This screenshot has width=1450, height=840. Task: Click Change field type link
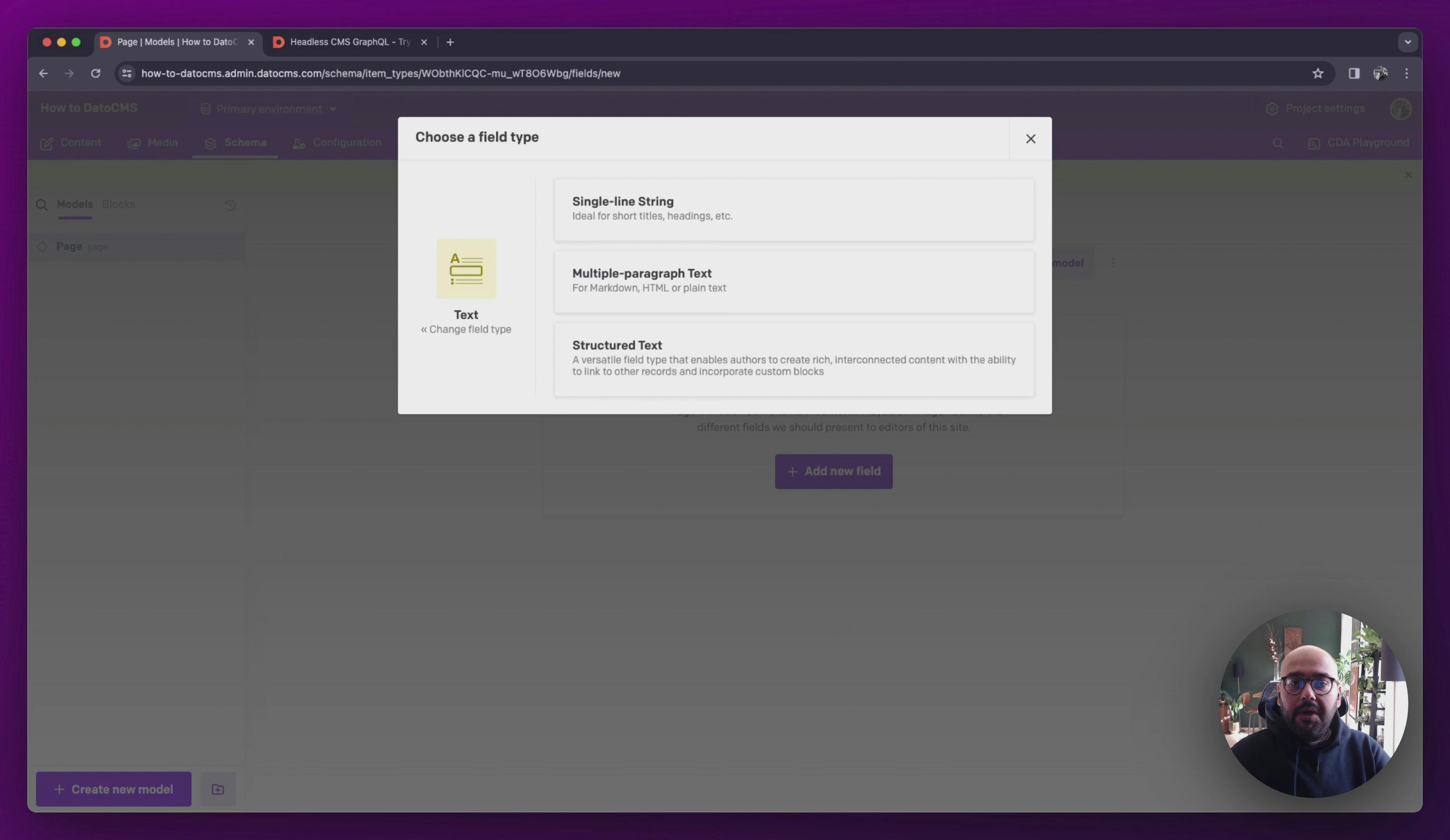[x=465, y=329]
